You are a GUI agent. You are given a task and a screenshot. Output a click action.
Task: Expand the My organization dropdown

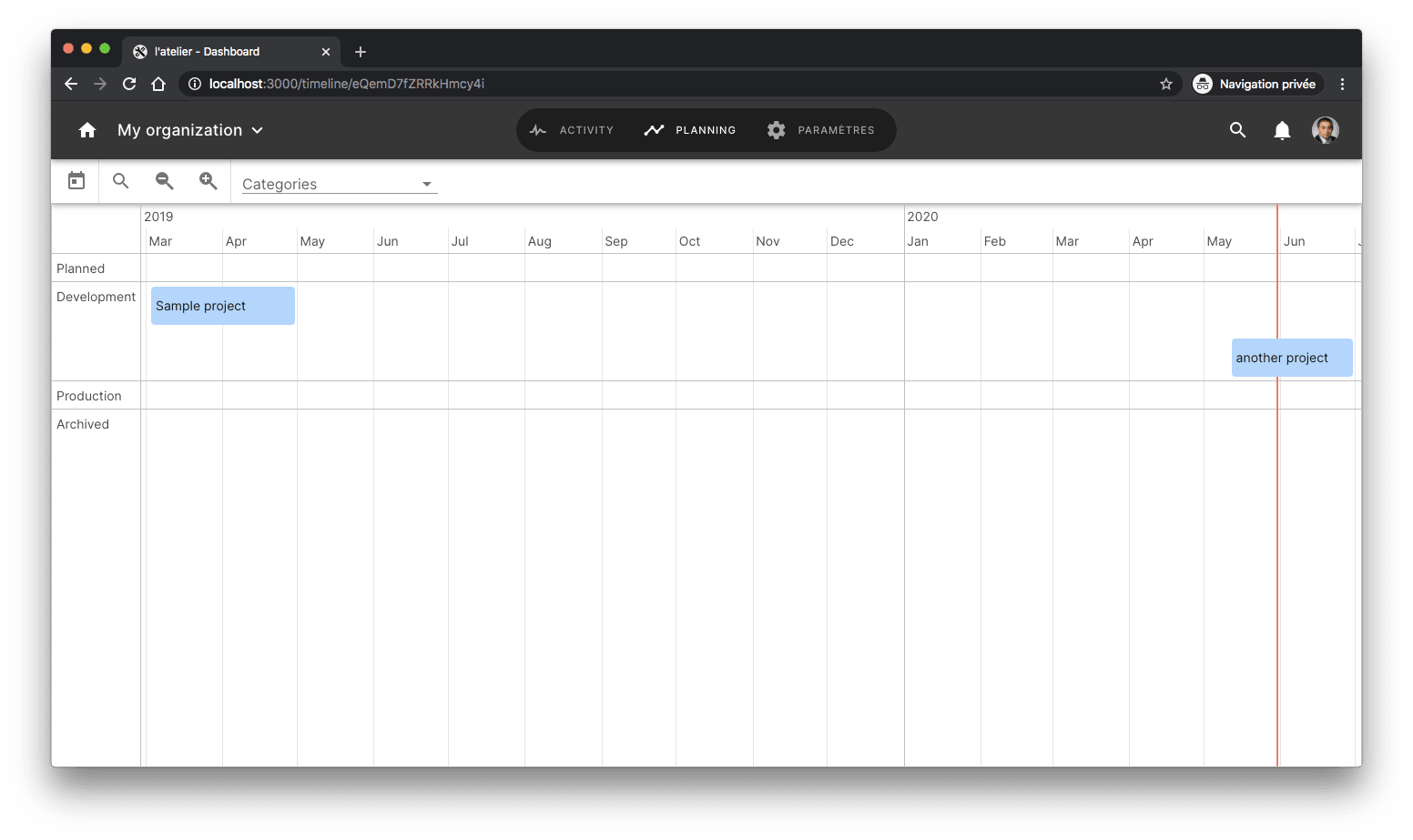(x=190, y=130)
